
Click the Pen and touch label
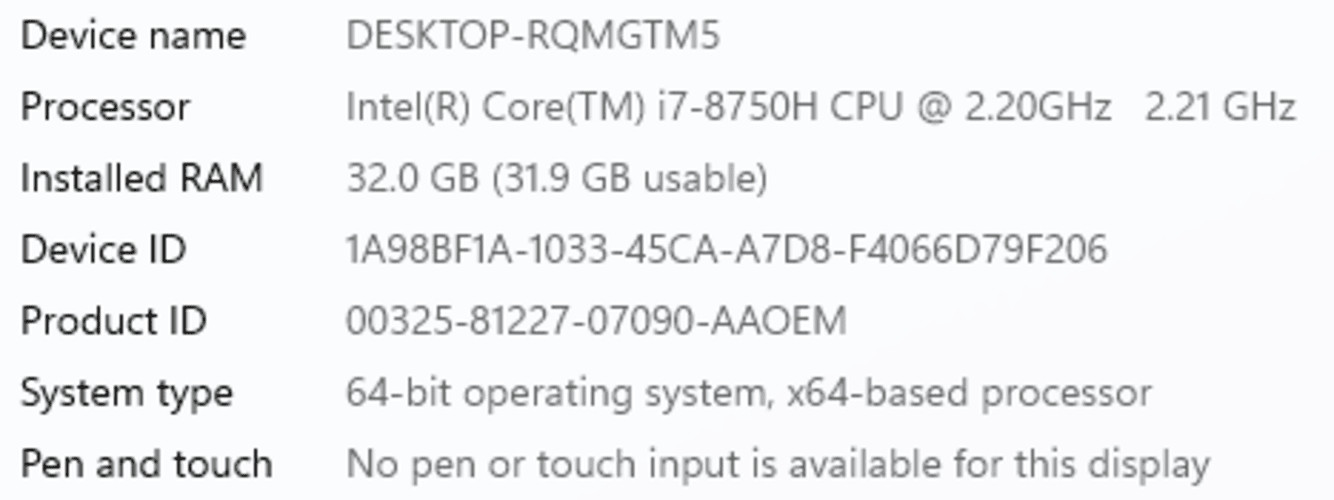point(146,464)
